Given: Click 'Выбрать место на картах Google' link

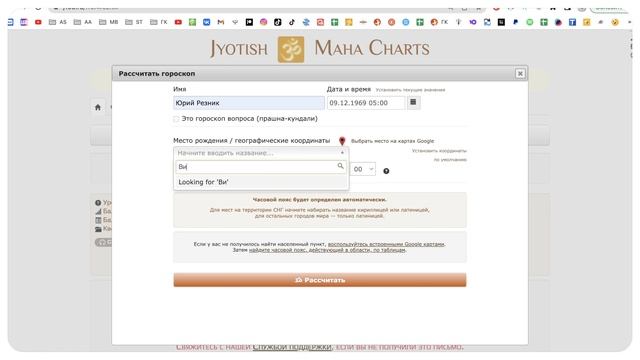Looking at the screenshot, I should [392, 141].
